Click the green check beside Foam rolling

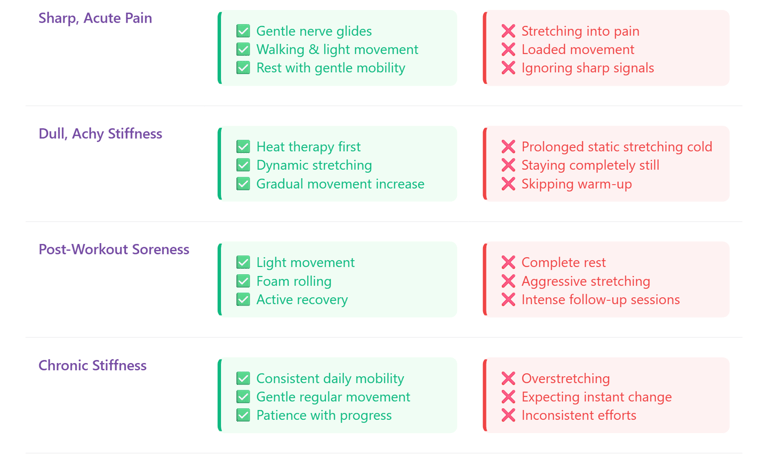[243, 282]
